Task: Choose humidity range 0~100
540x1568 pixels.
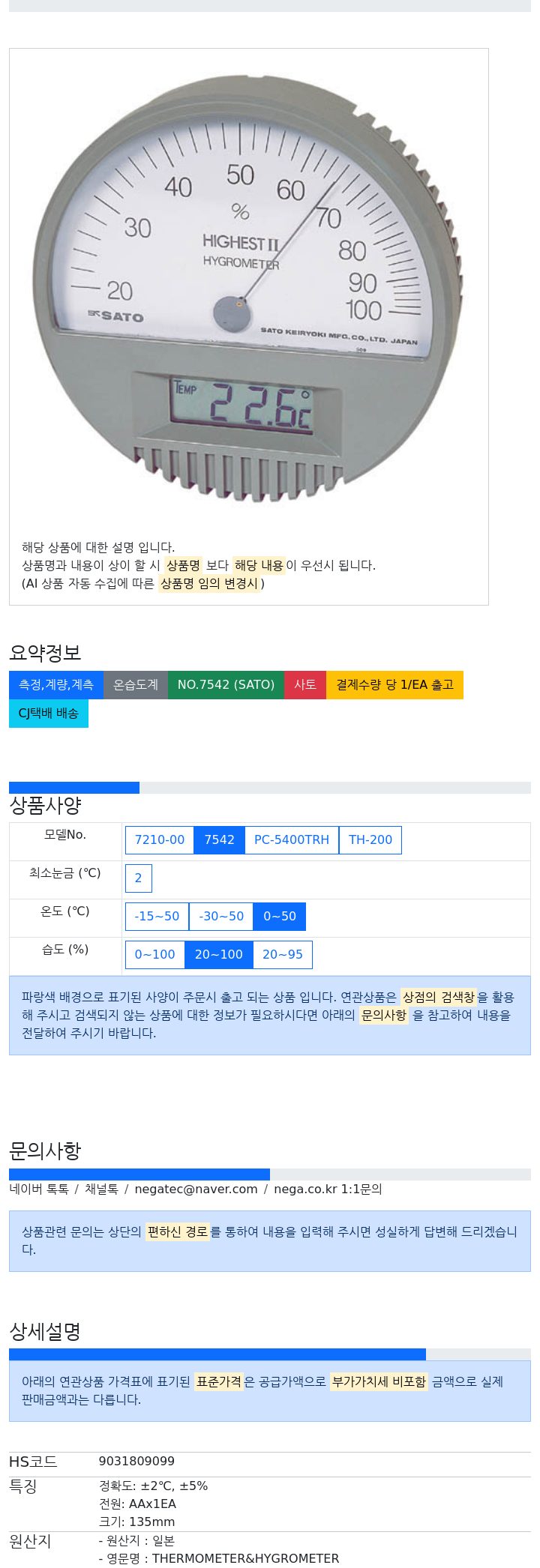Action: 154,955
